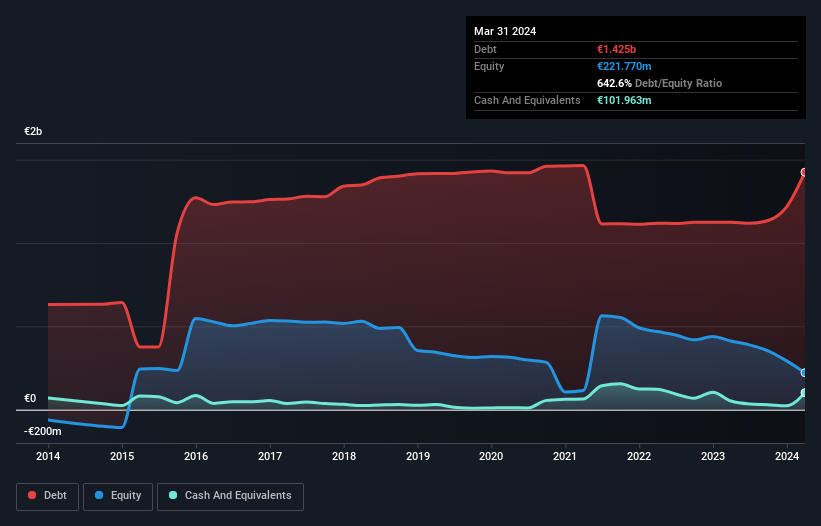The image size is (821, 526).
Task: Click the 642.6% Debt/Equity Ratio text
Action: (x=659, y=83)
